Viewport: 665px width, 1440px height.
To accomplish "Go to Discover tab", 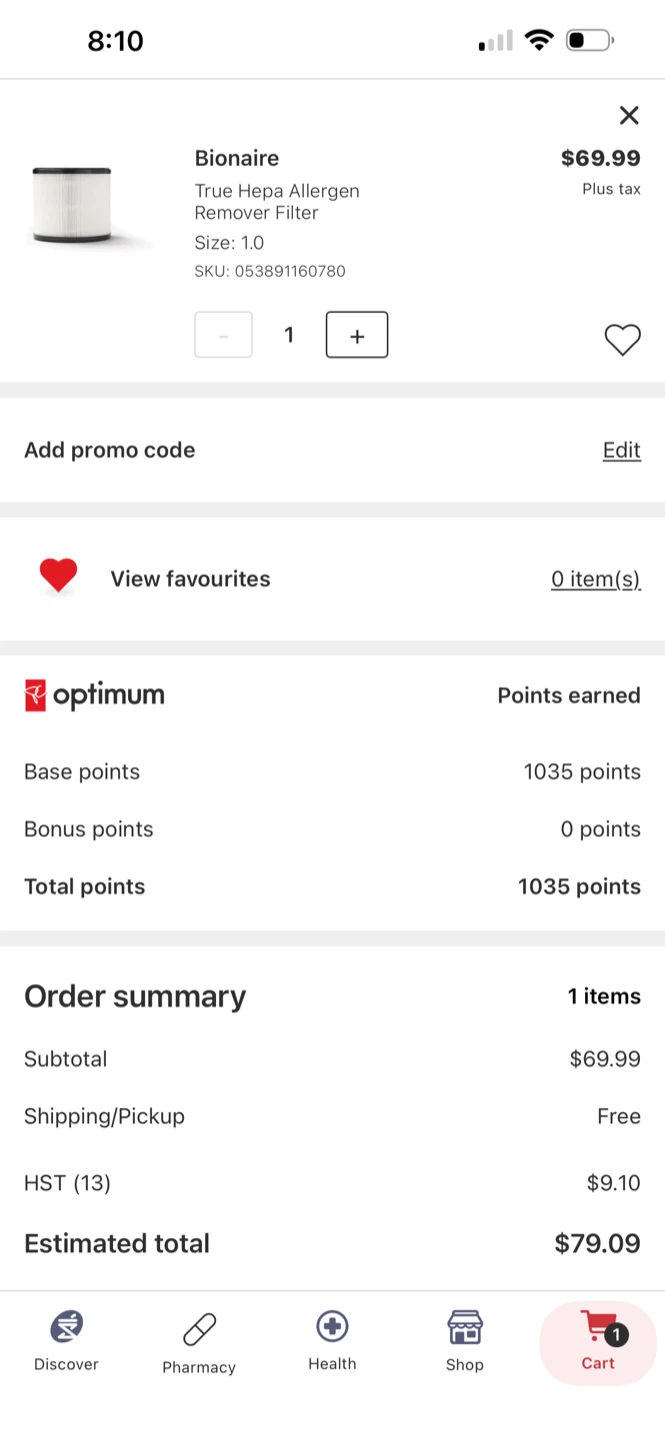I will [x=66, y=1342].
